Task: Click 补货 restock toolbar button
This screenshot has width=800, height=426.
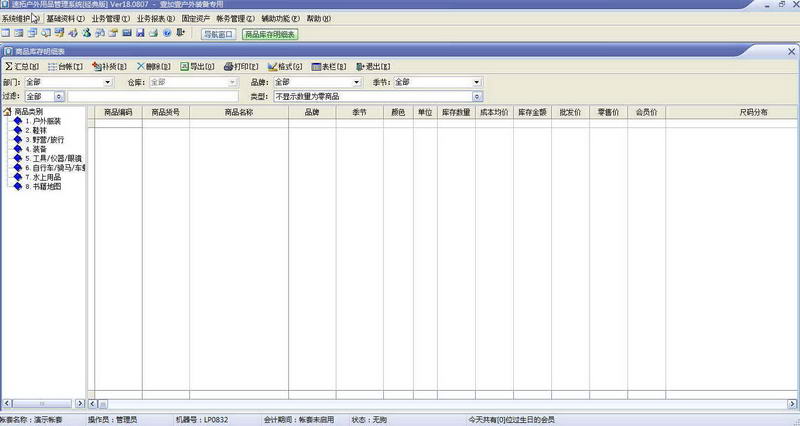Action: click(x=109, y=66)
